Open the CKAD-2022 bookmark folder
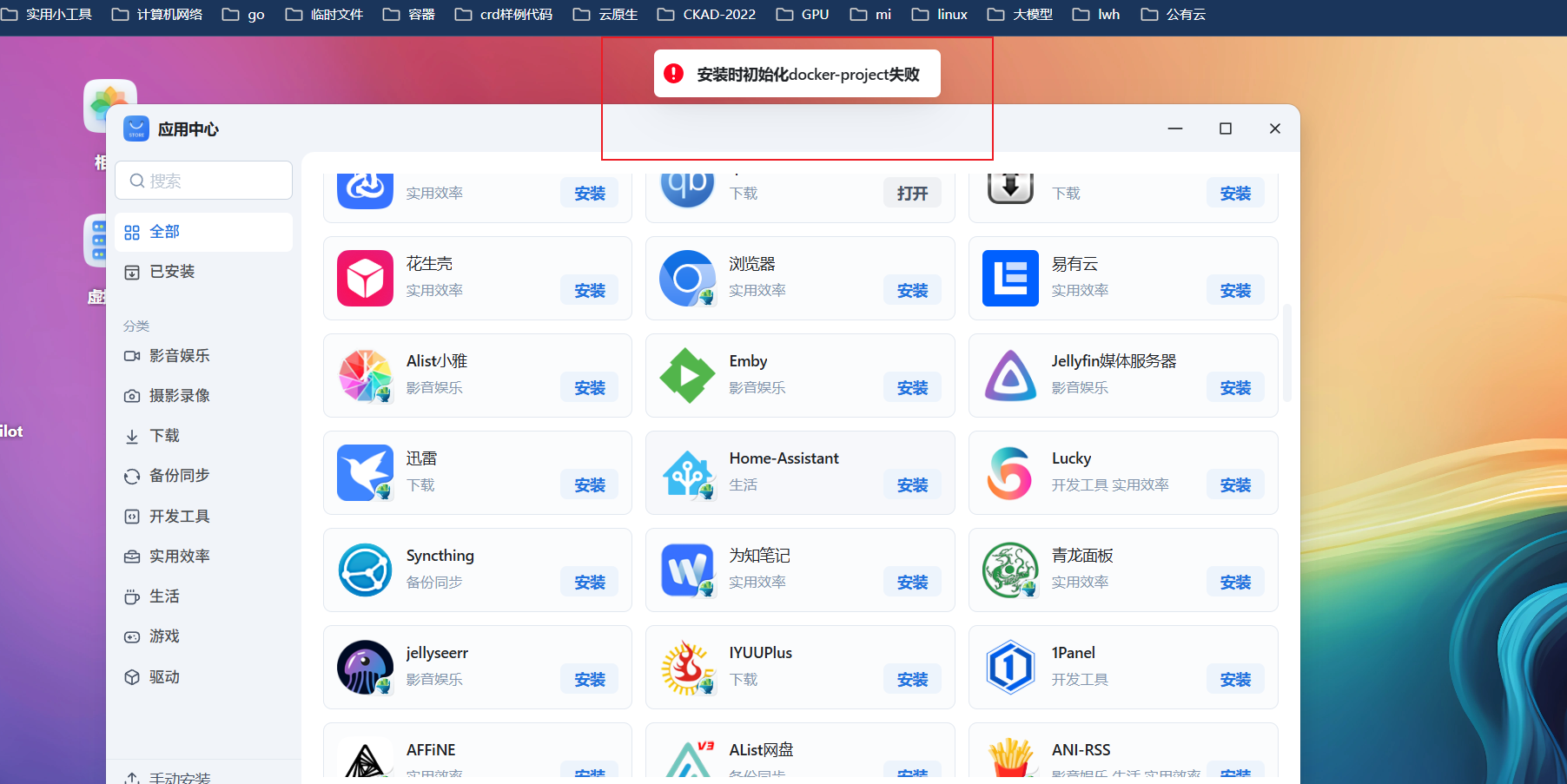 pos(706,14)
